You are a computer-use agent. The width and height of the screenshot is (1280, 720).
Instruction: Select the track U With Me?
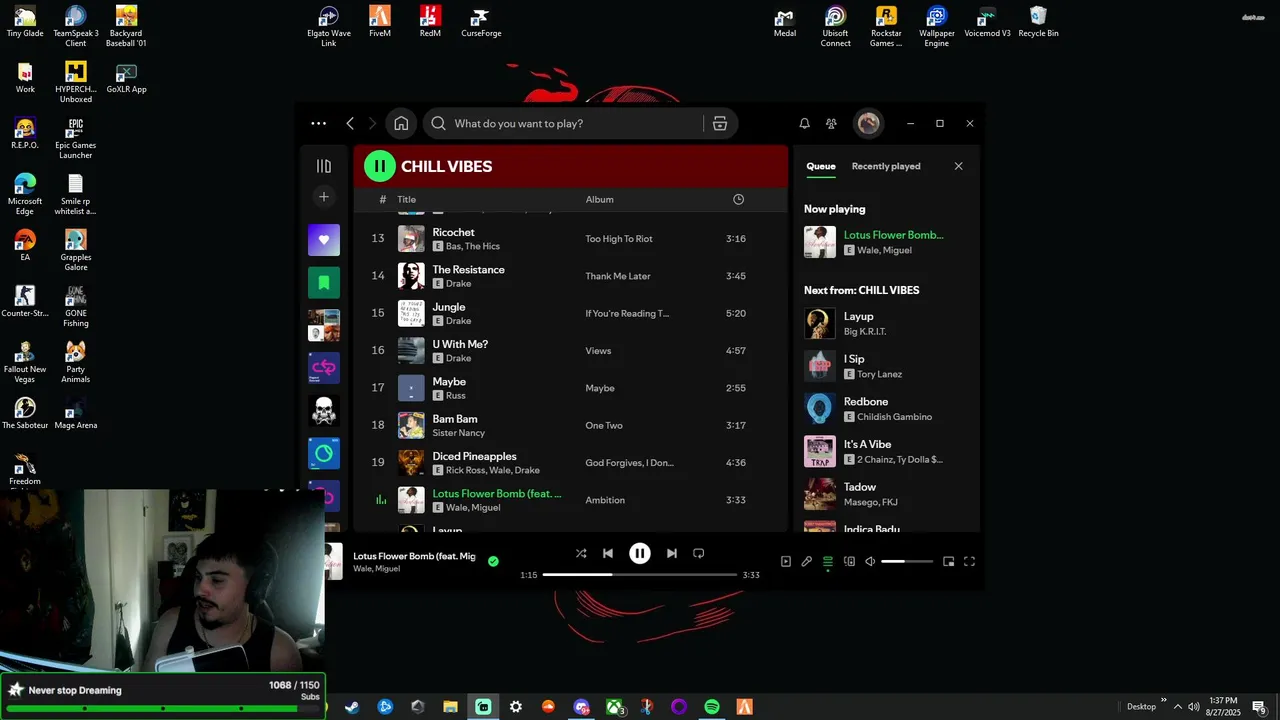(460, 344)
